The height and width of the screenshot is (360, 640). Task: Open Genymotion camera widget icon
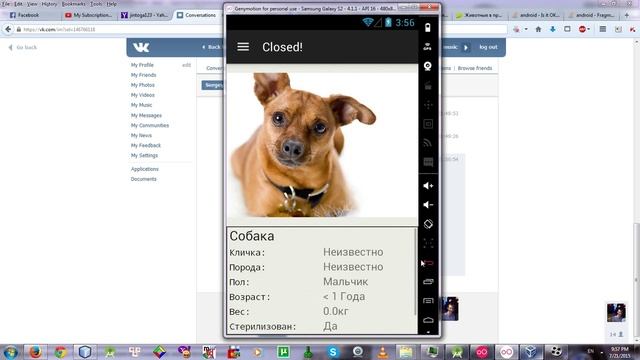click(427, 66)
